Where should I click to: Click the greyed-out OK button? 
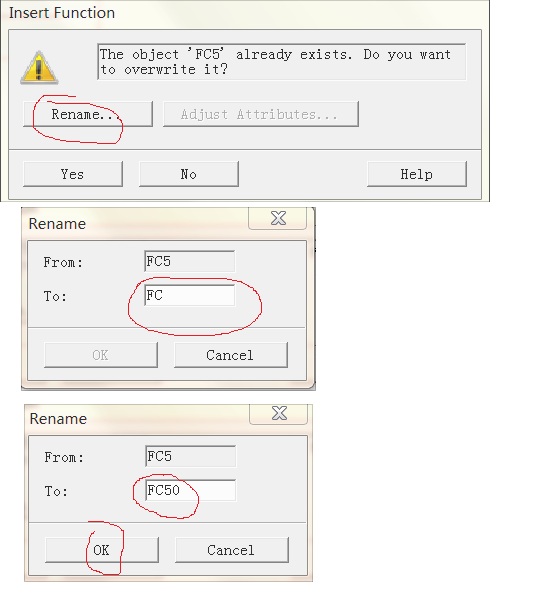click(x=101, y=355)
